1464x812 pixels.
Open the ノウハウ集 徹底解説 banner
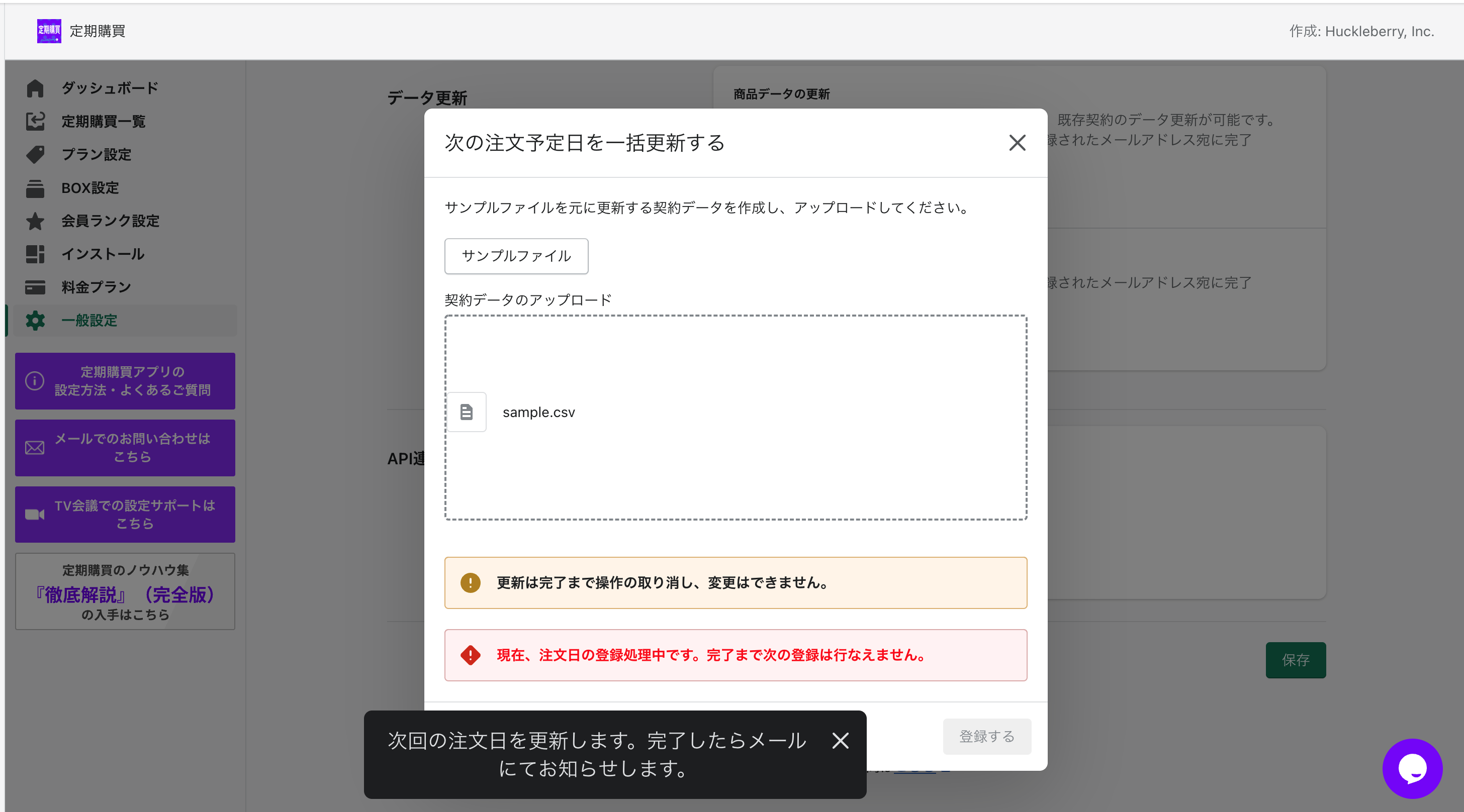pyautogui.click(x=125, y=591)
